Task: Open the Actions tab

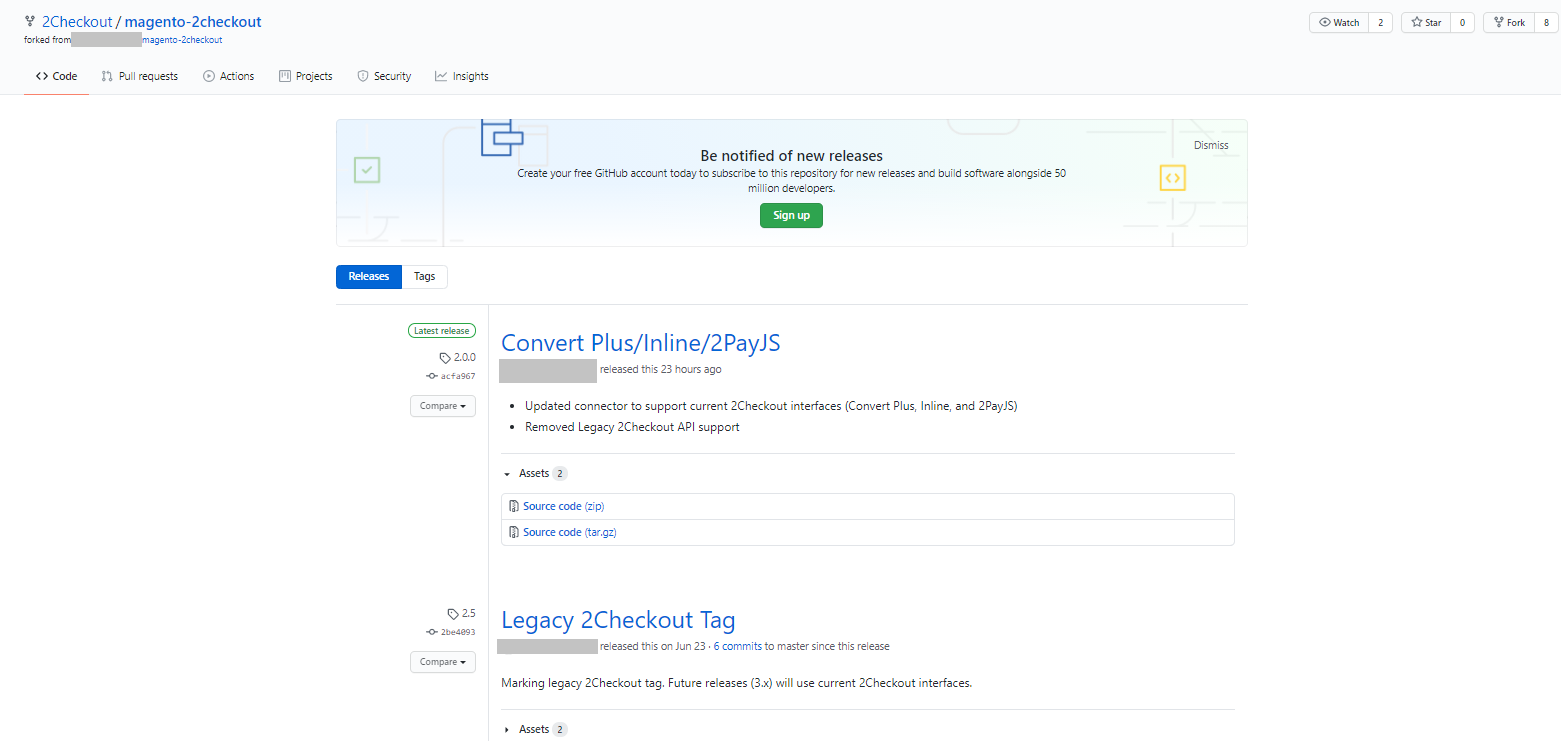Action: click(x=229, y=76)
